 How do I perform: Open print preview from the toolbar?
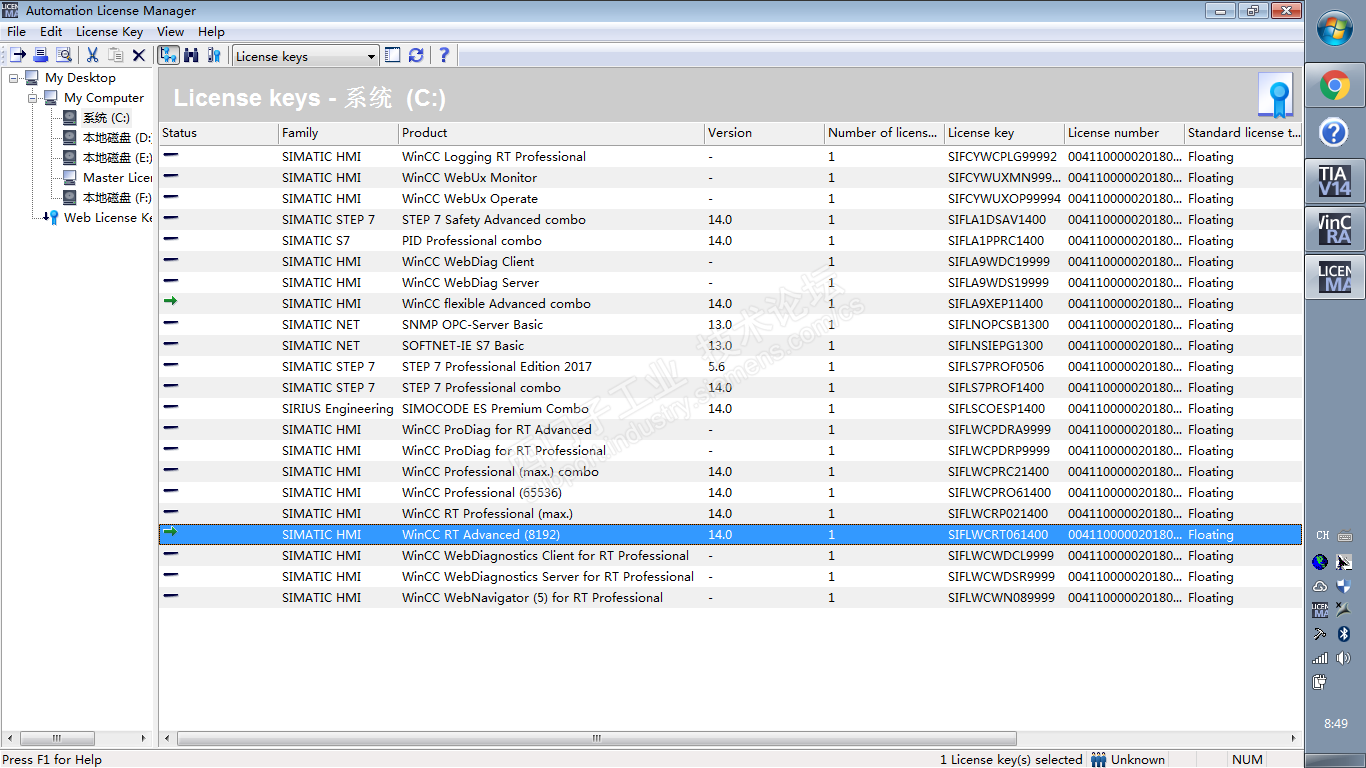coord(64,56)
